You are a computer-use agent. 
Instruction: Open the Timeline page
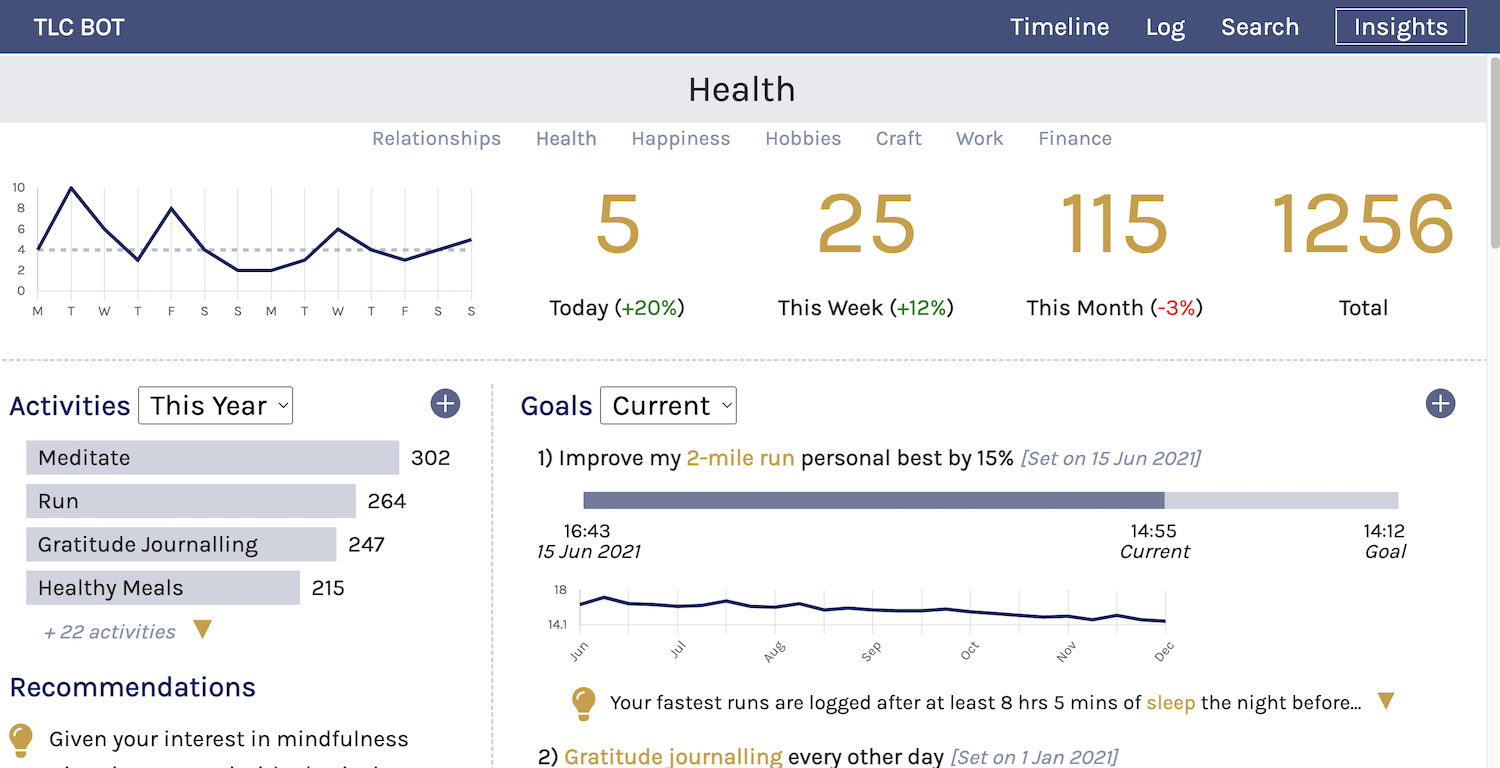(1059, 27)
